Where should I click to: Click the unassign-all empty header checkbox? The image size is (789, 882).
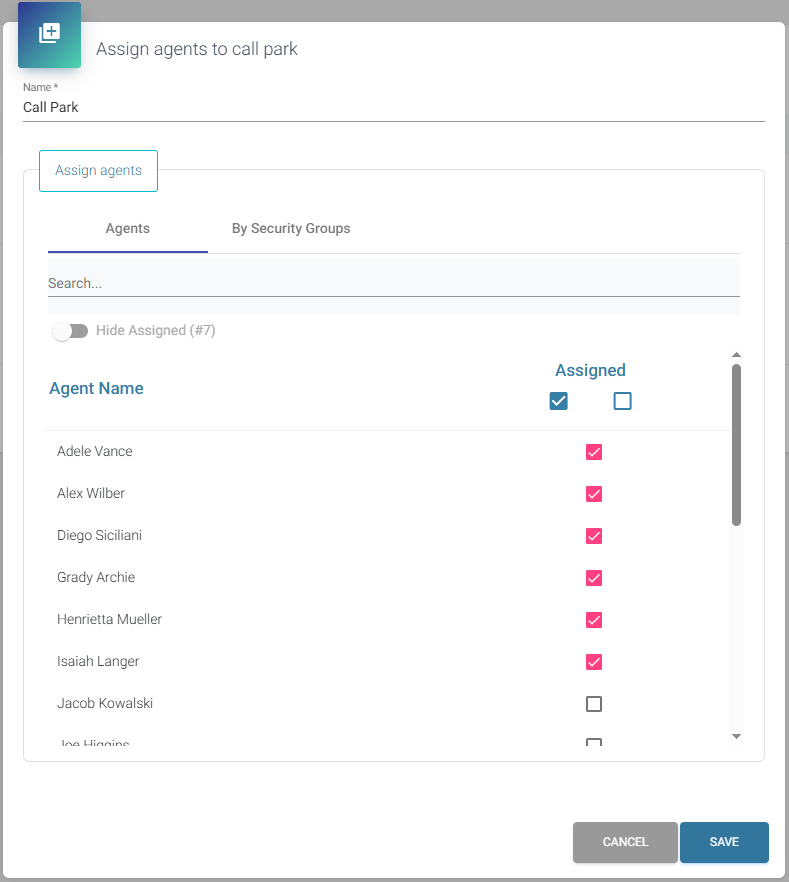623,401
